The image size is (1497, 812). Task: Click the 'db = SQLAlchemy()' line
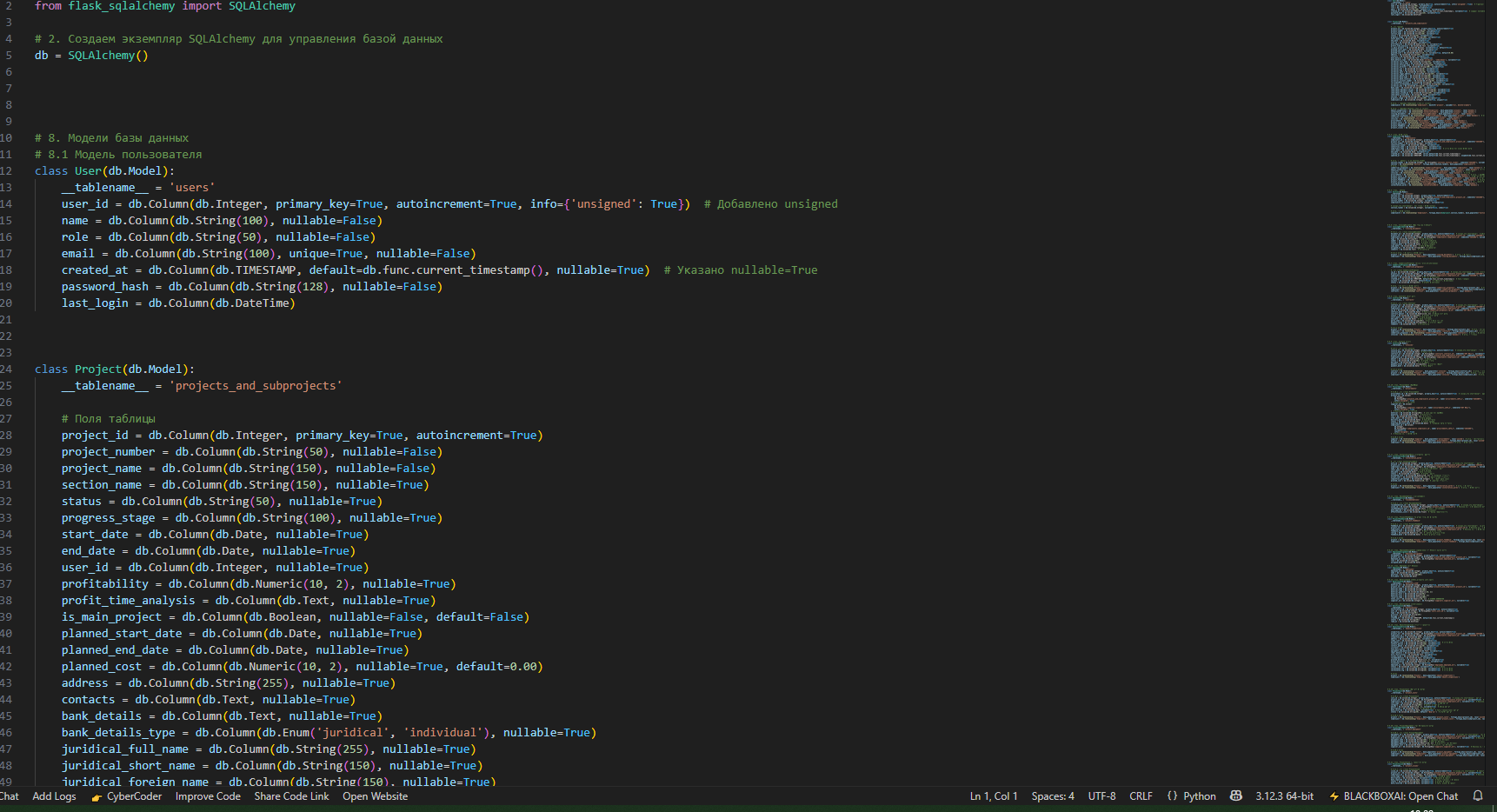[x=91, y=56]
